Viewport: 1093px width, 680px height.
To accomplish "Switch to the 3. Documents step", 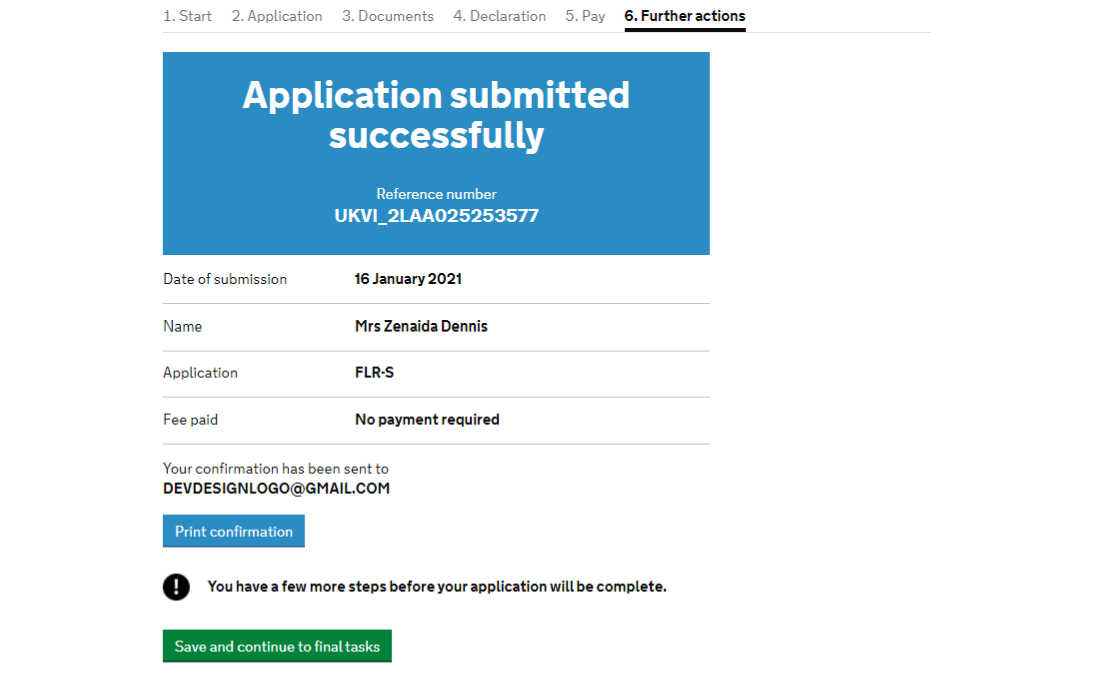I will point(388,16).
